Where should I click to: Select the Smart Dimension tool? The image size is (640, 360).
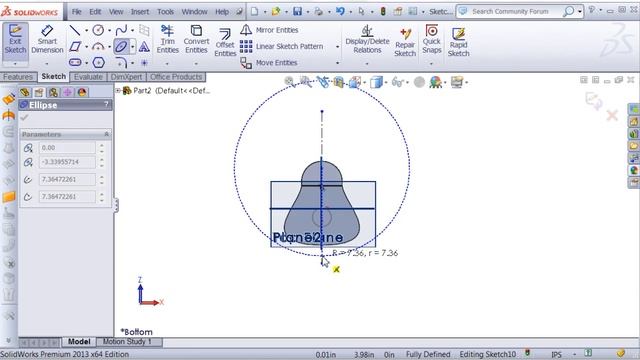click(47, 39)
